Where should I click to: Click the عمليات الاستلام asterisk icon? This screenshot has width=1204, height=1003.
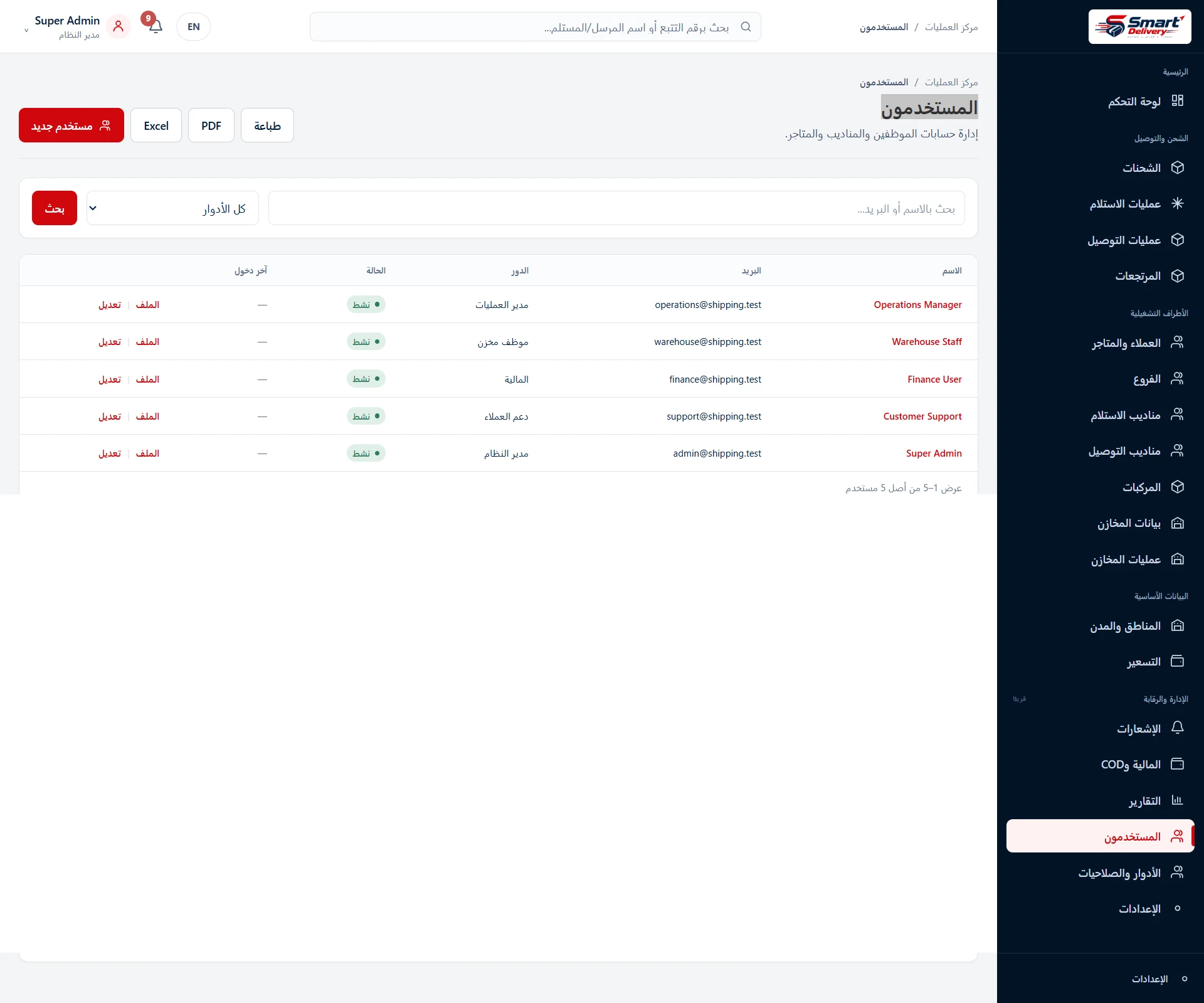point(1177,203)
